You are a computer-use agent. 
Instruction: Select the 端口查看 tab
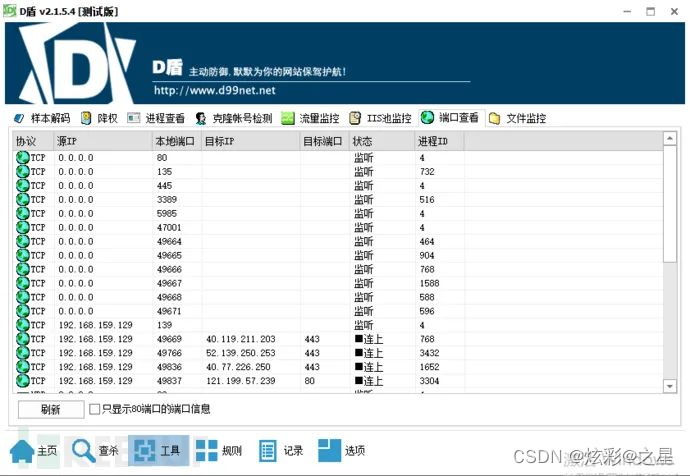(x=450, y=117)
